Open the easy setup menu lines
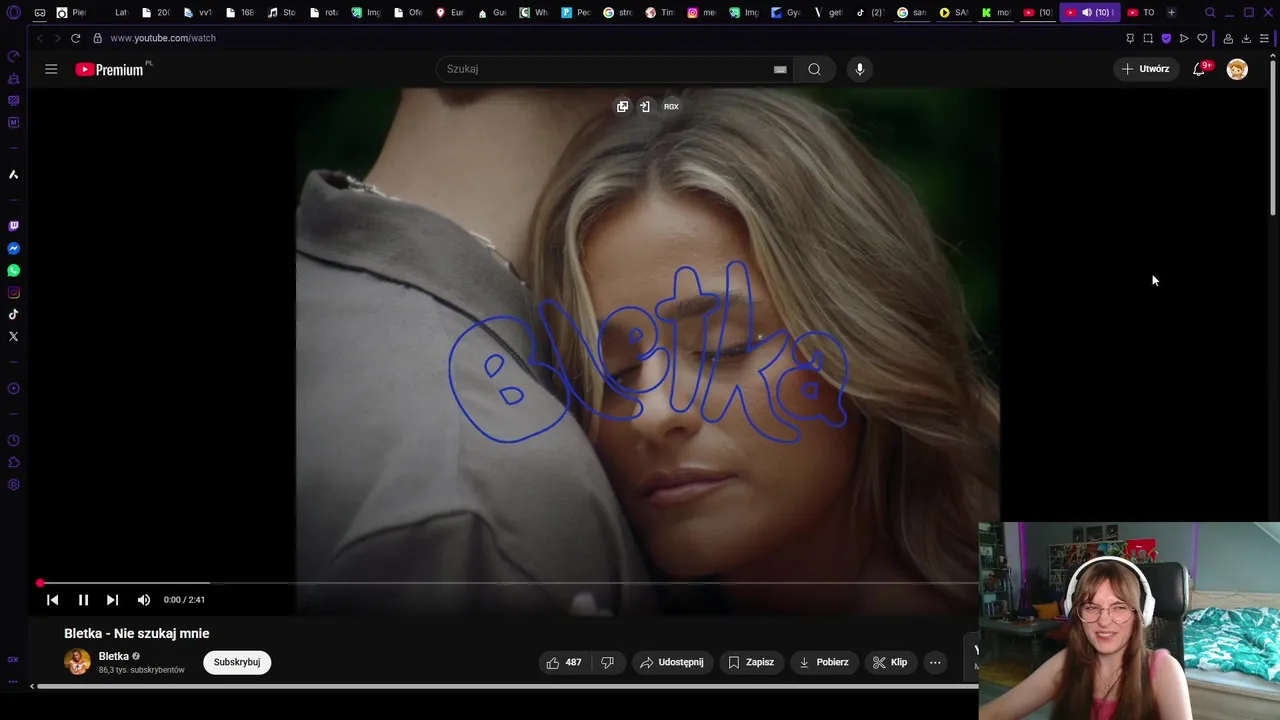 point(1264,38)
